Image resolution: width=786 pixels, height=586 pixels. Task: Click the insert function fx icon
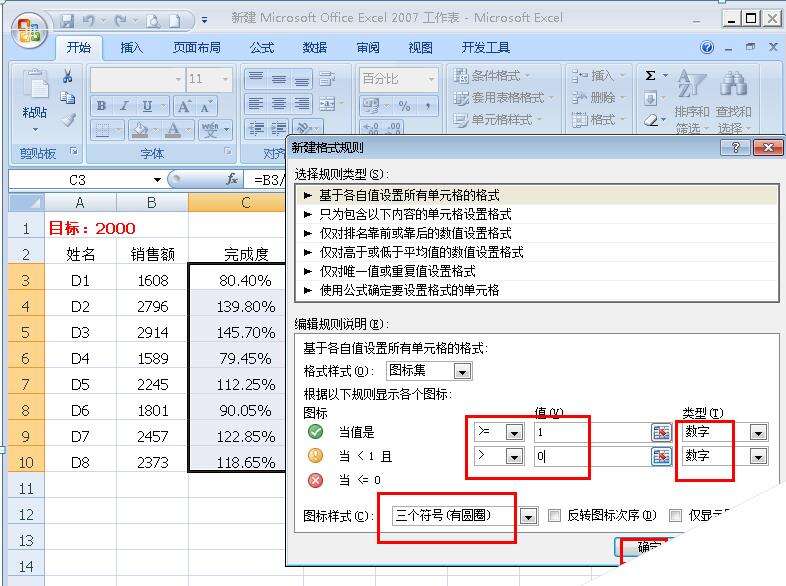pyautogui.click(x=232, y=179)
